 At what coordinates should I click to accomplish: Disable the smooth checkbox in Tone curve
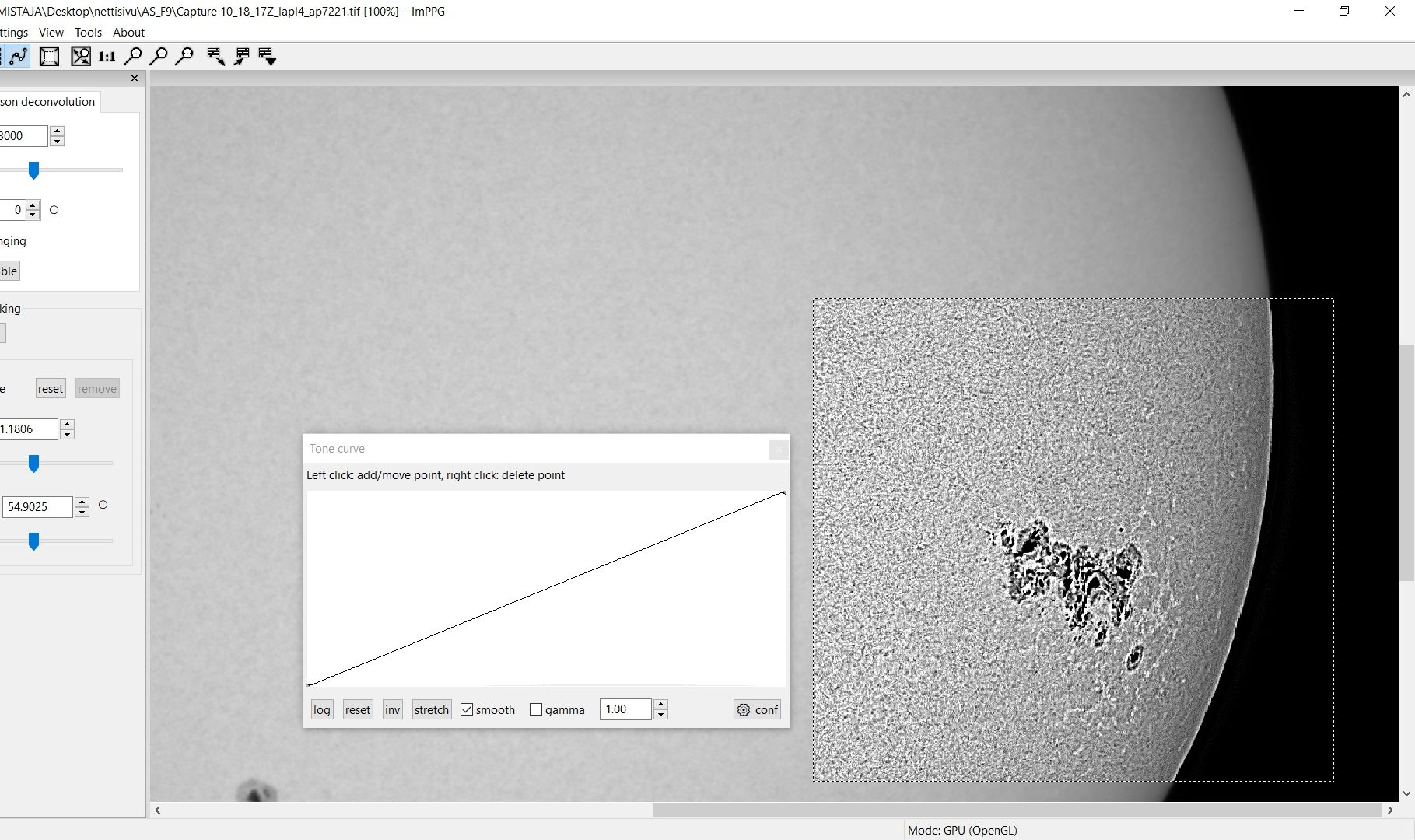pyautogui.click(x=467, y=709)
